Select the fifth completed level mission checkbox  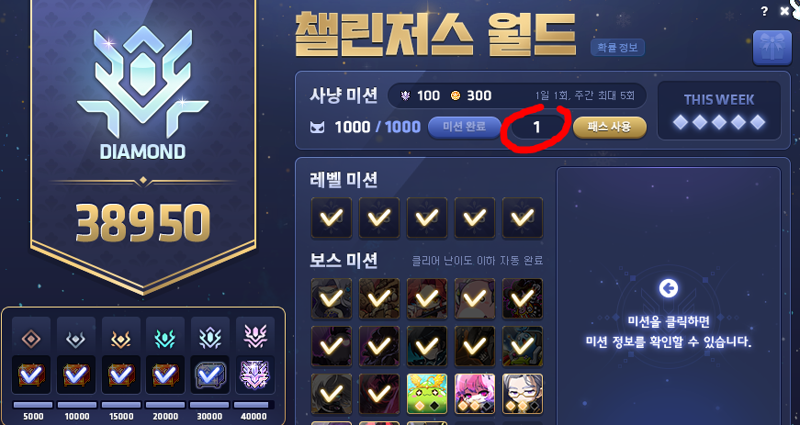point(522,218)
